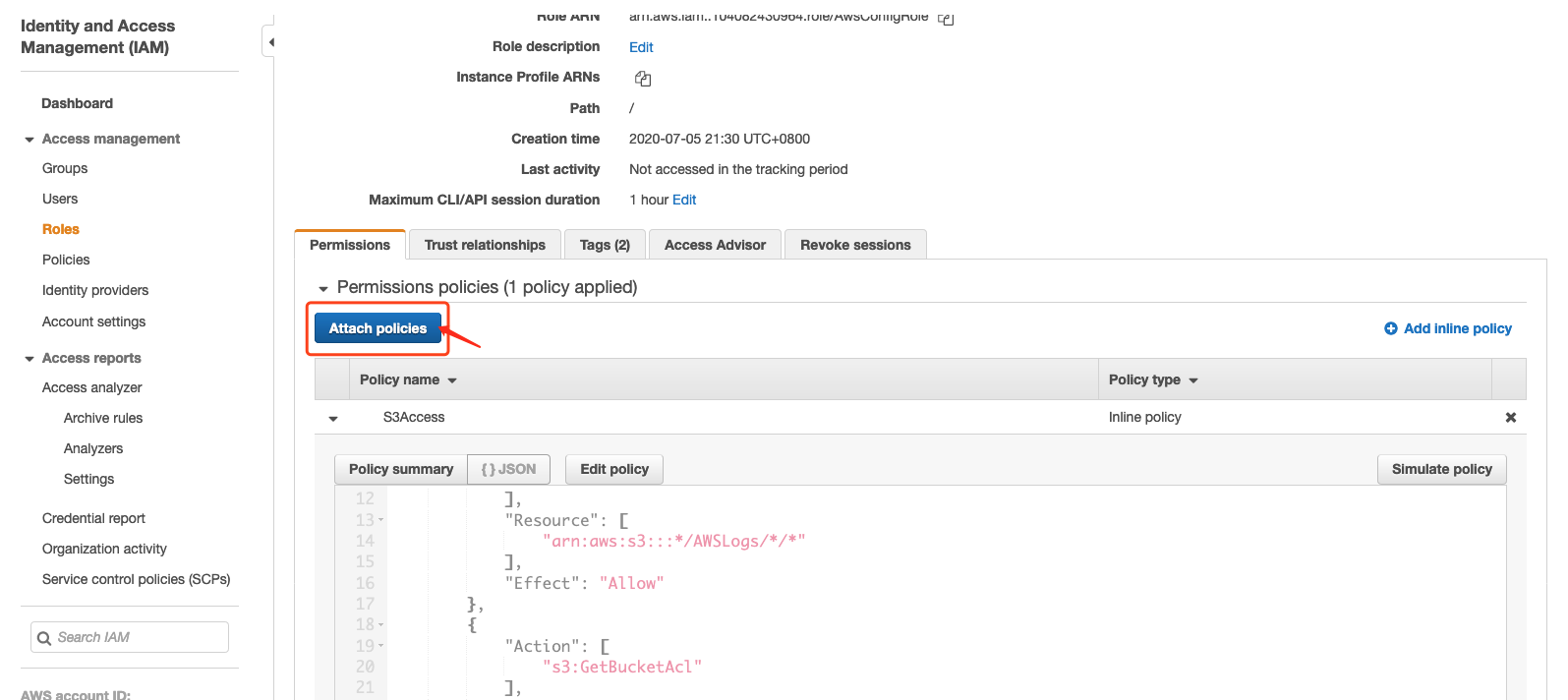Click the "s3:GetBucketAcl" action string
1568x700 pixels.
(x=622, y=667)
